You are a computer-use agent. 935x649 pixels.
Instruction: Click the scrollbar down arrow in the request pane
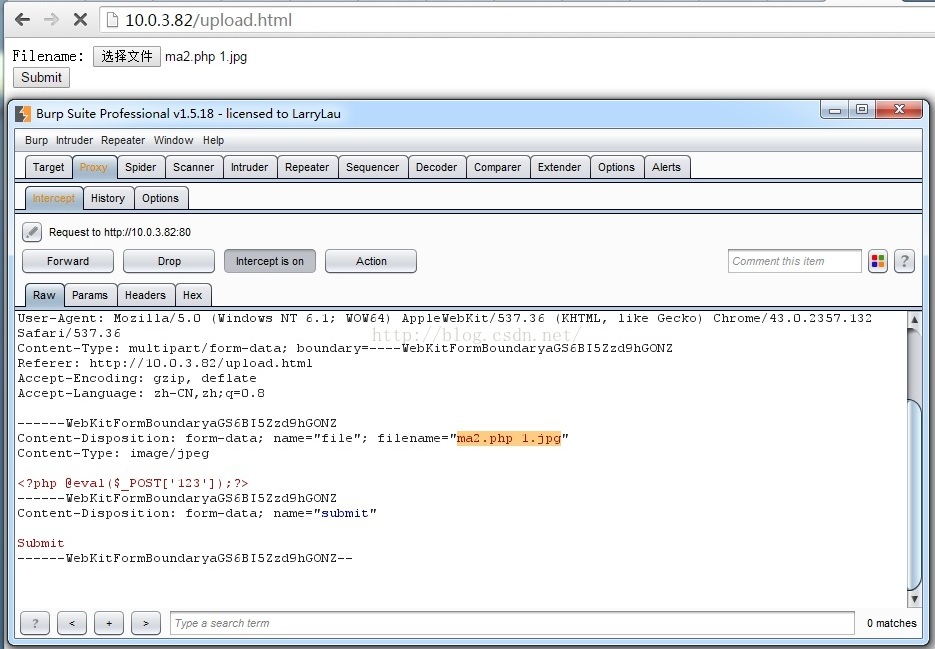point(914,598)
